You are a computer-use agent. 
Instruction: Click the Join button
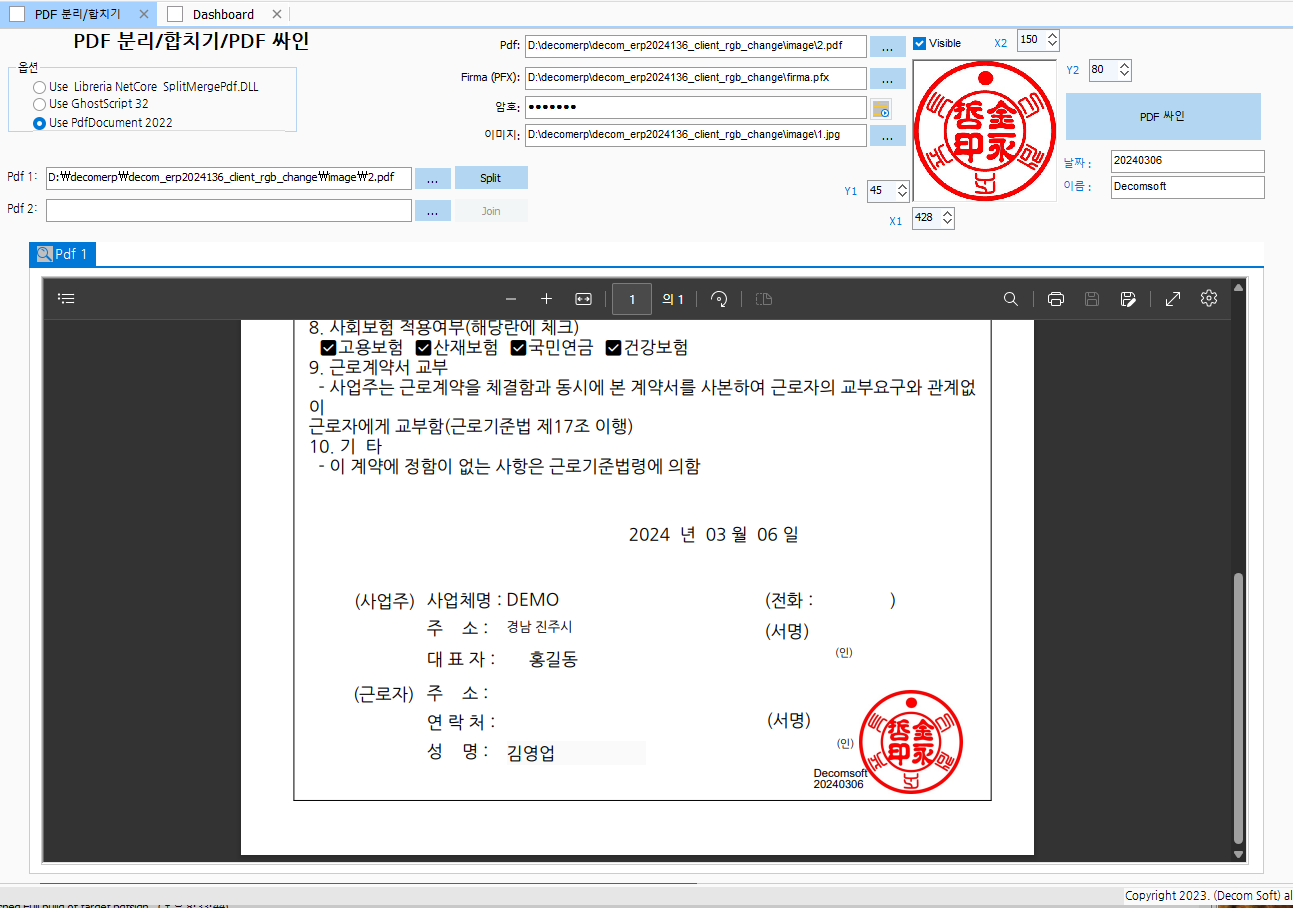tap(490, 211)
